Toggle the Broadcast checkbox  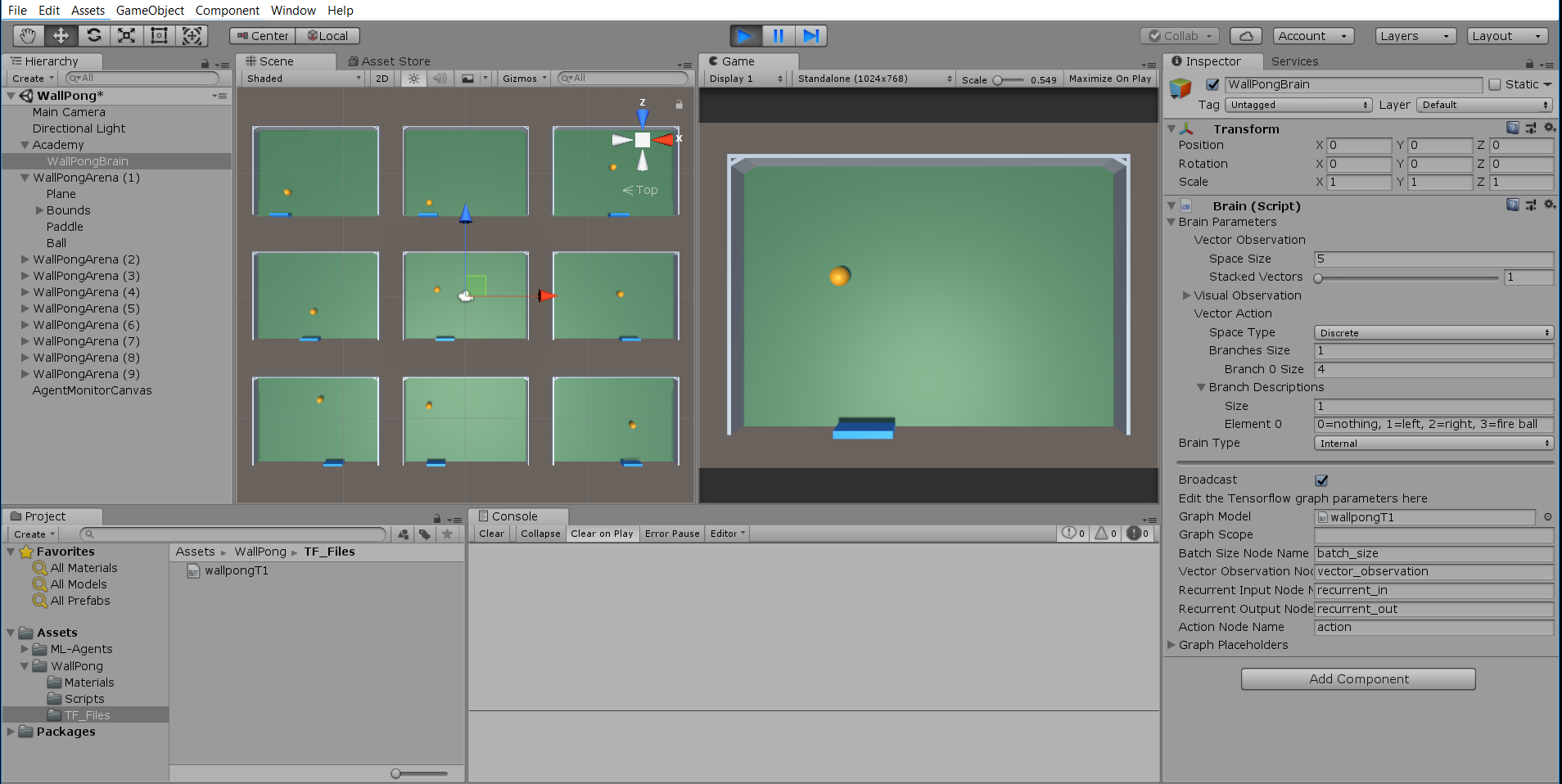pos(1321,480)
